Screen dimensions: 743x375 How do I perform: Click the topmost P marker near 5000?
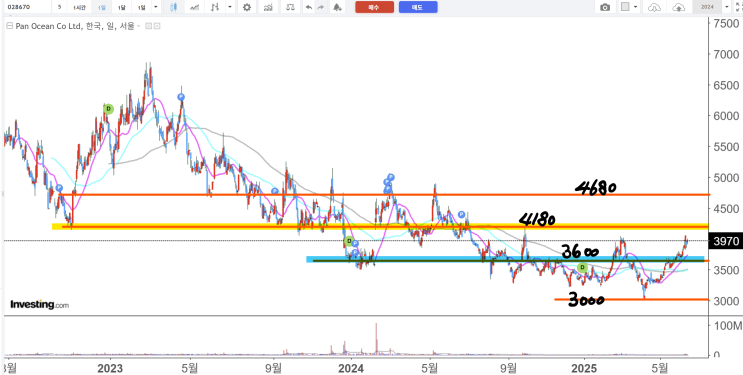point(391,177)
